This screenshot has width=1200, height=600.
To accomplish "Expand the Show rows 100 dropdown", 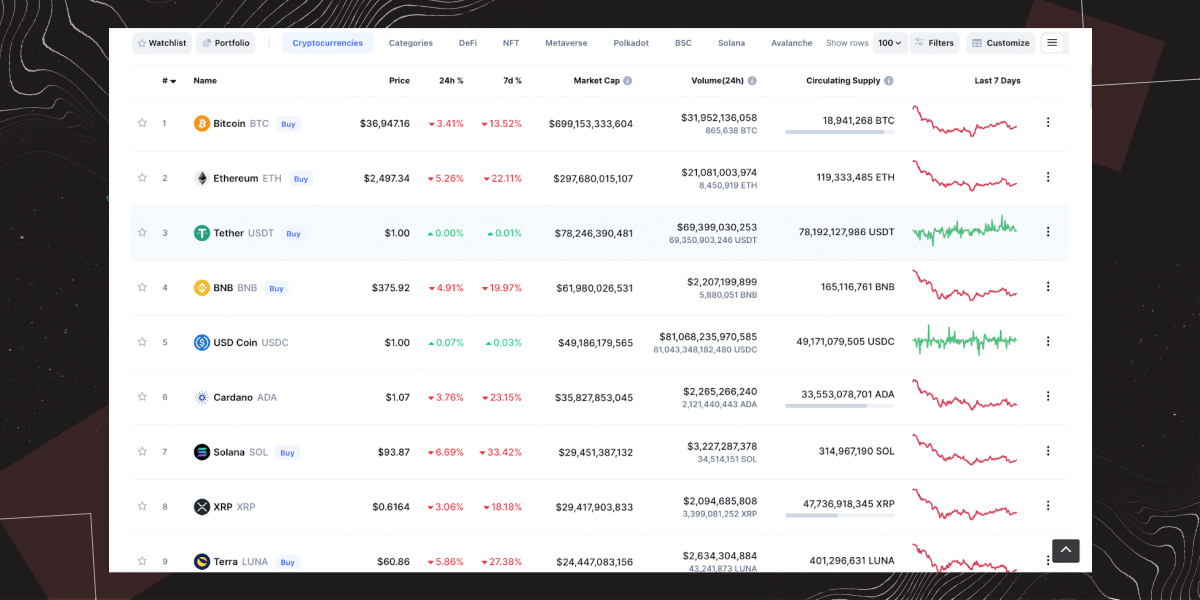I will click(x=889, y=43).
